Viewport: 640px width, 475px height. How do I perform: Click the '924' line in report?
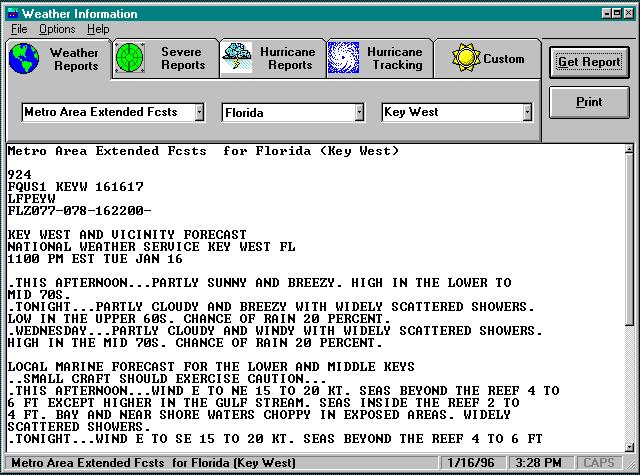point(20,175)
